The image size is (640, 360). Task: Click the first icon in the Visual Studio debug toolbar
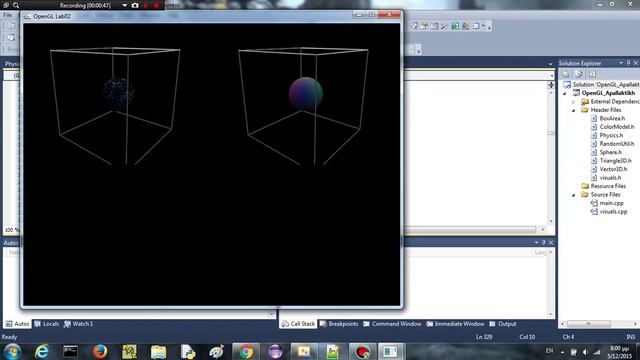click(414, 26)
